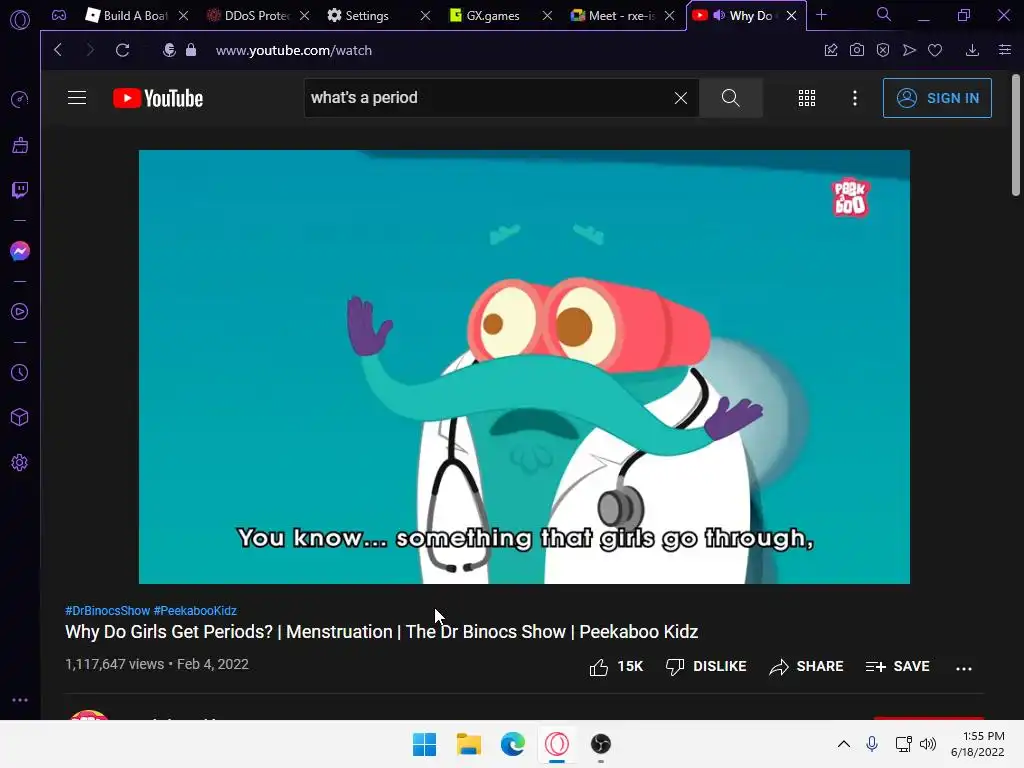1024x768 pixels.
Task: Search tabs with magnifier icon
Action: [x=884, y=14]
